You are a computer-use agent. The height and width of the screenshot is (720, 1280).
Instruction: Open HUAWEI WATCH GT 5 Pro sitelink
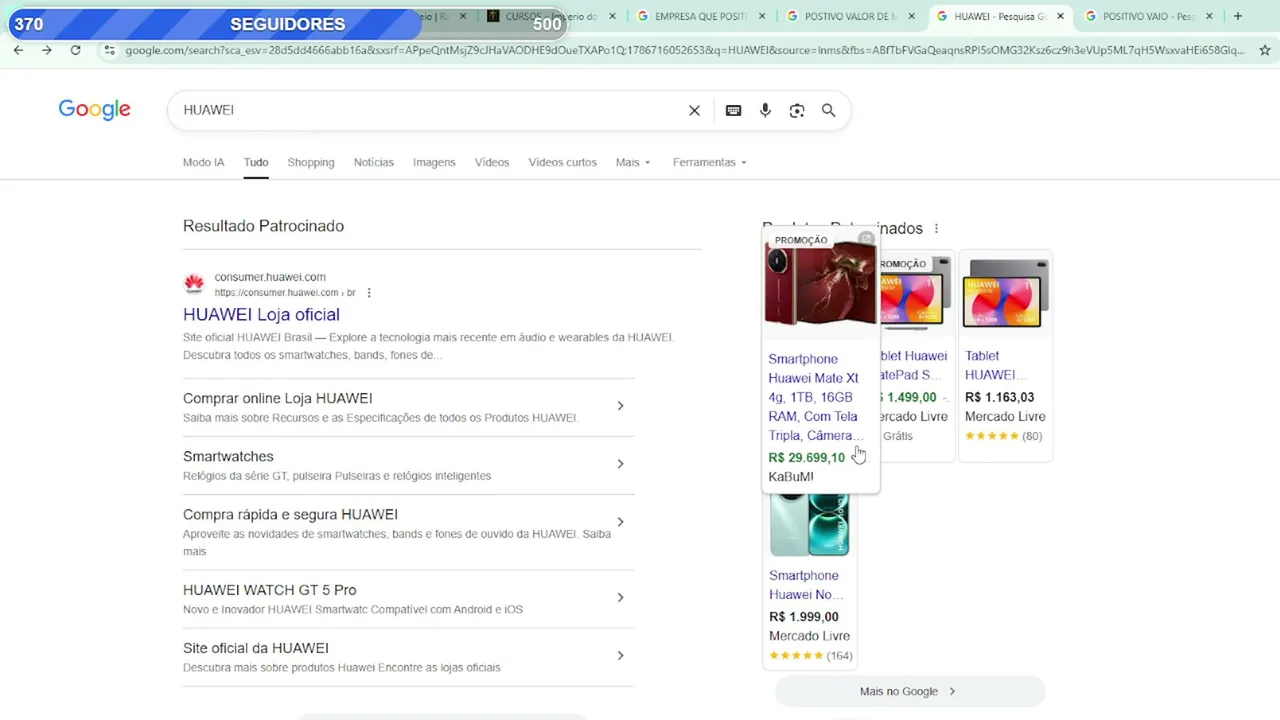(x=270, y=590)
